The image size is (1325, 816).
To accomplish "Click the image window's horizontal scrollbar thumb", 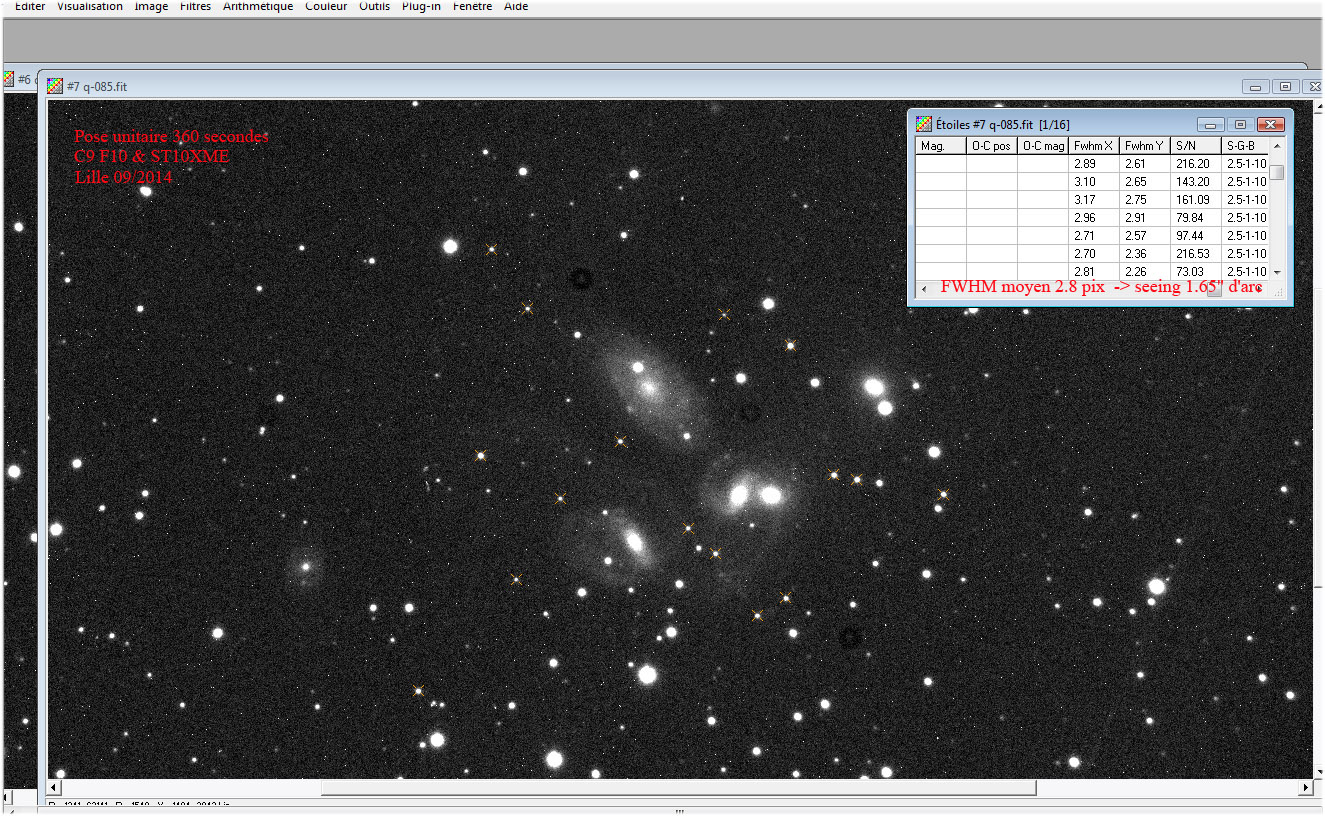I will [678, 788].
